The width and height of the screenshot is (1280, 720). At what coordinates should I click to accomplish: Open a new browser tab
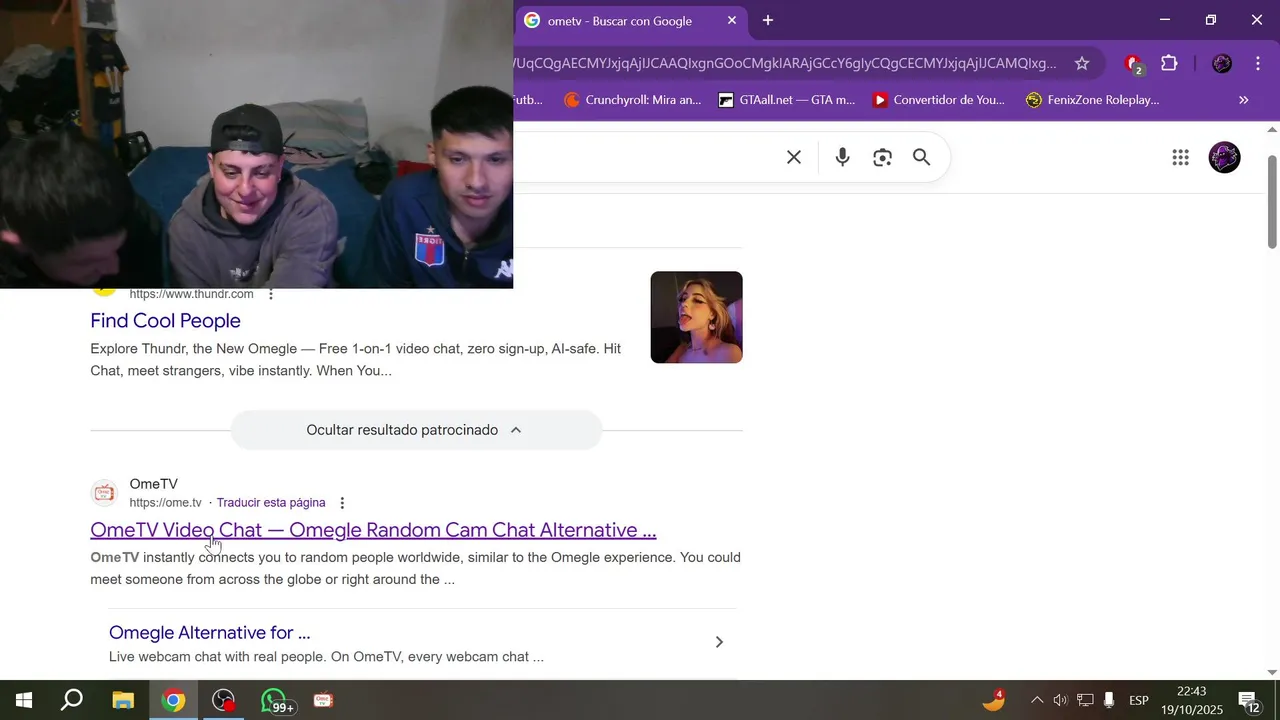coord(768,20)
